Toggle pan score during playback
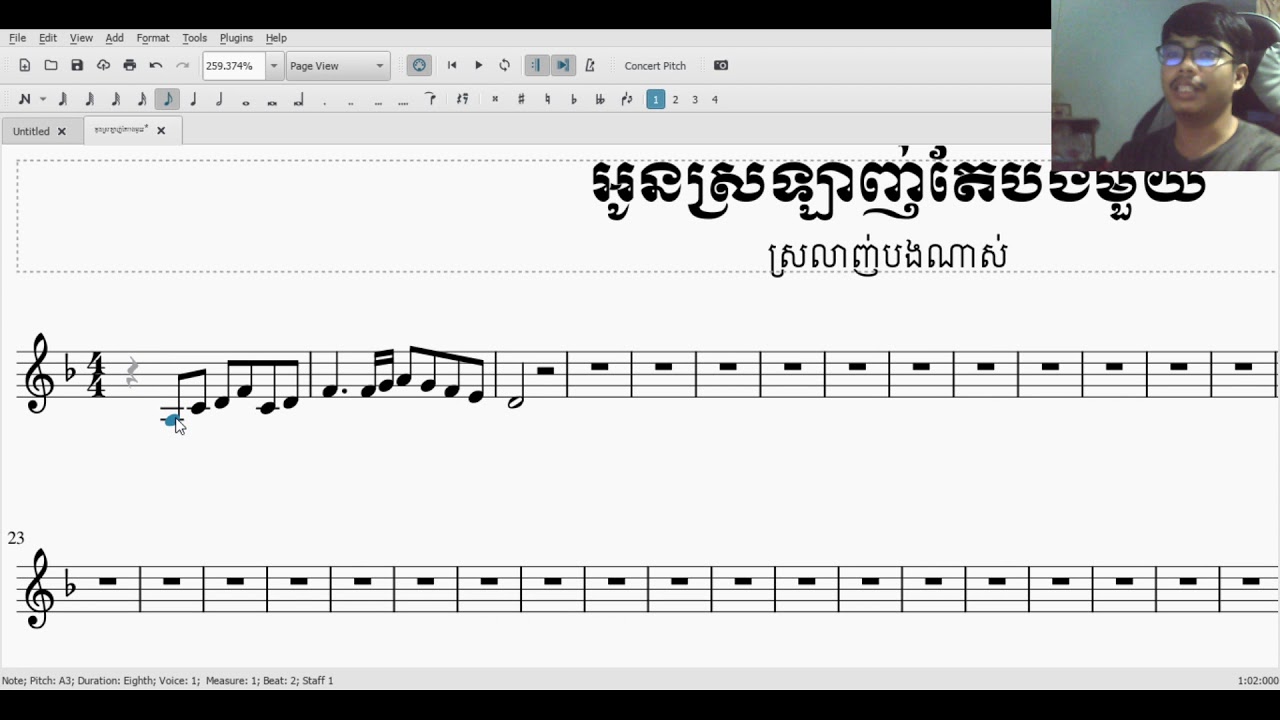 pos(563,66)
